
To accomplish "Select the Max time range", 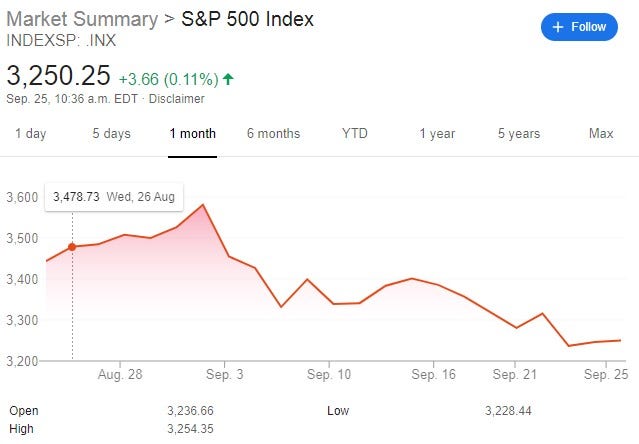I will 601,134.
